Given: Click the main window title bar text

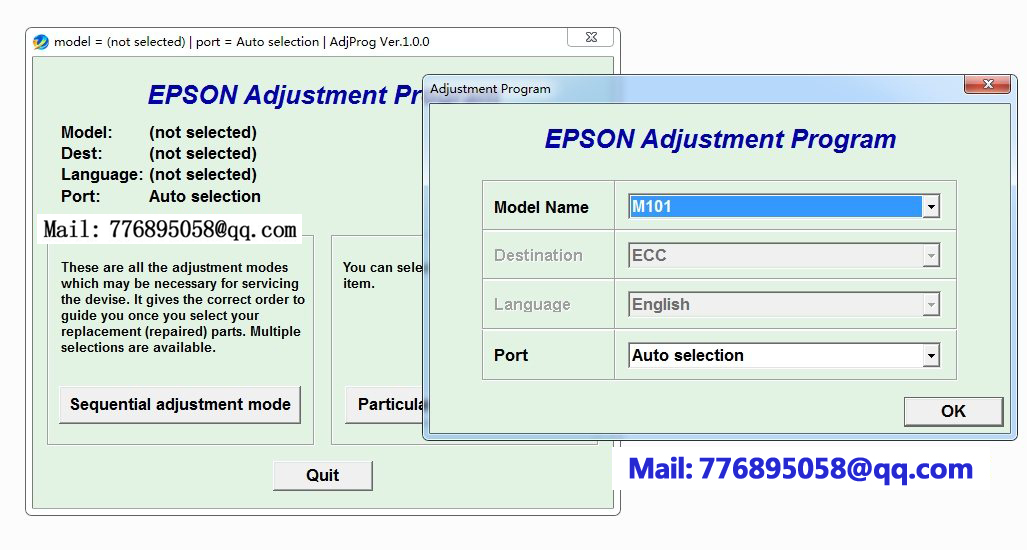Looking at the screenshot, I should pyautogui.click(x=242, y=42).
